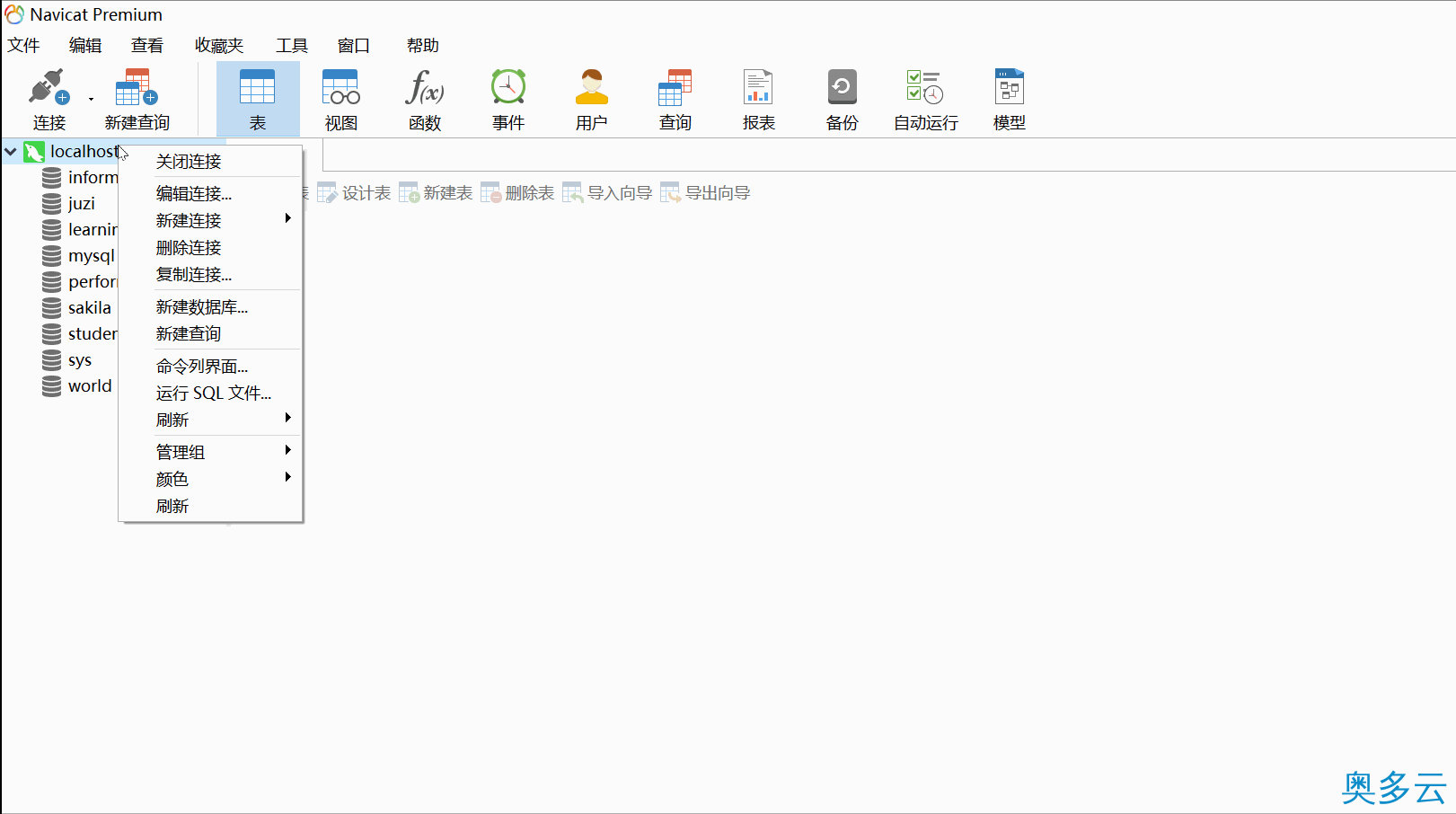Open the Favorites (收藏夹) menu

pos(219,46)
